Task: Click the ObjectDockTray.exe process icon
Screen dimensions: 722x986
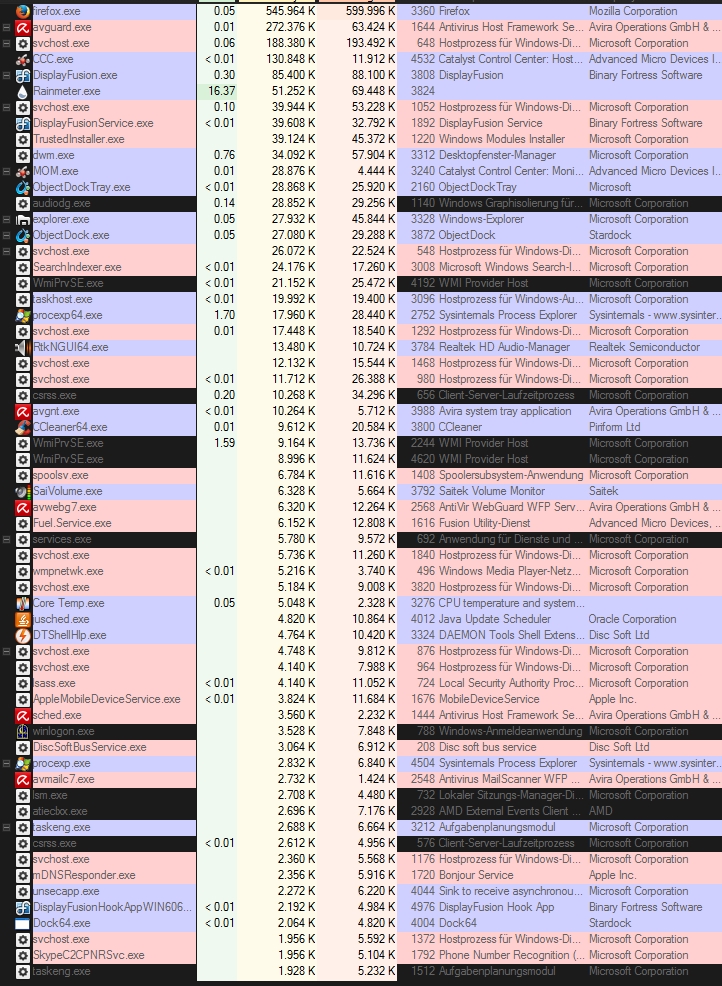Action: tap(23, 187)
